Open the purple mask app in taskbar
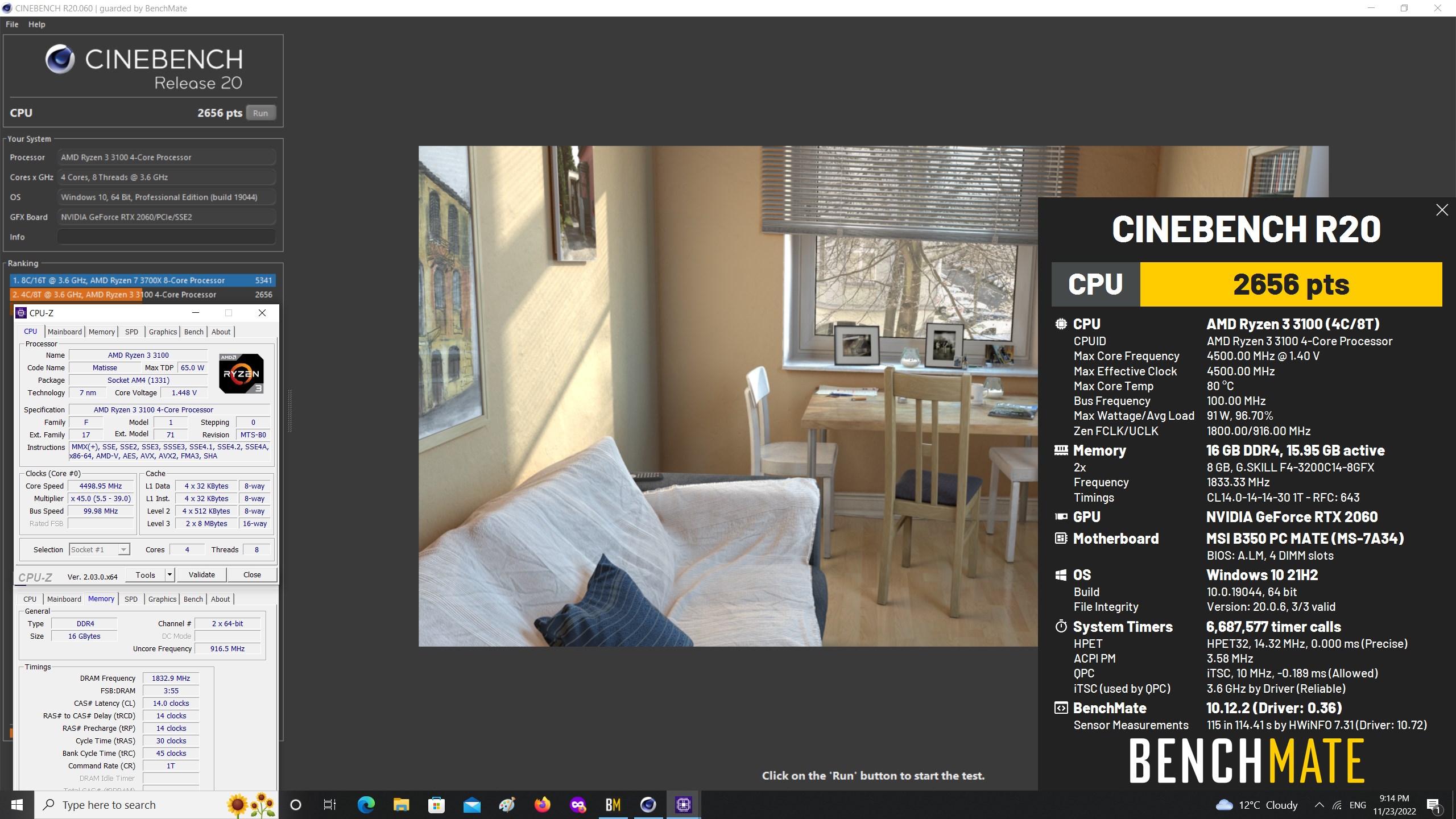 (577, 805)
